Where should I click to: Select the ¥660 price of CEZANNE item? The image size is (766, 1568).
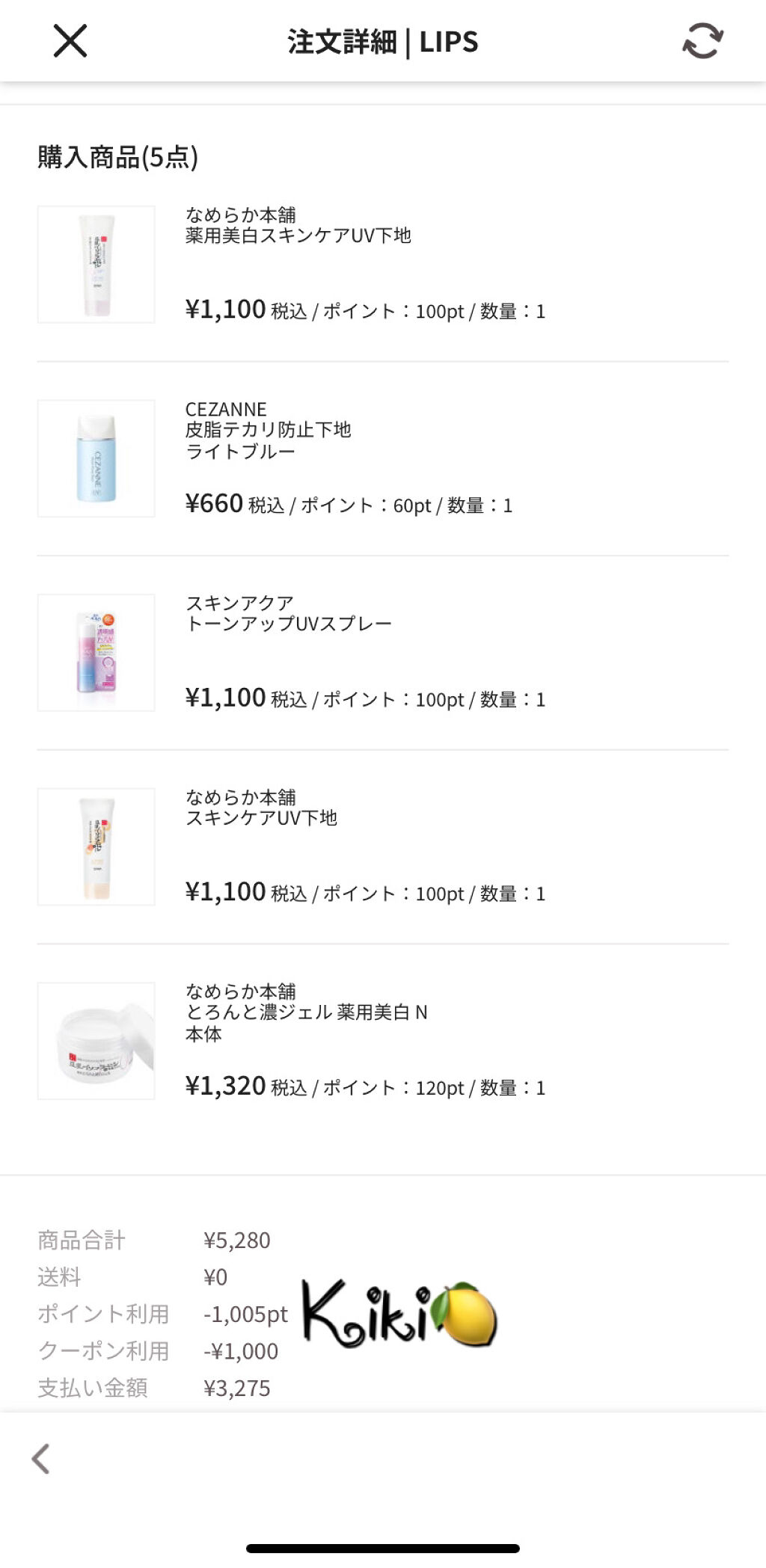tap(214, 504)
